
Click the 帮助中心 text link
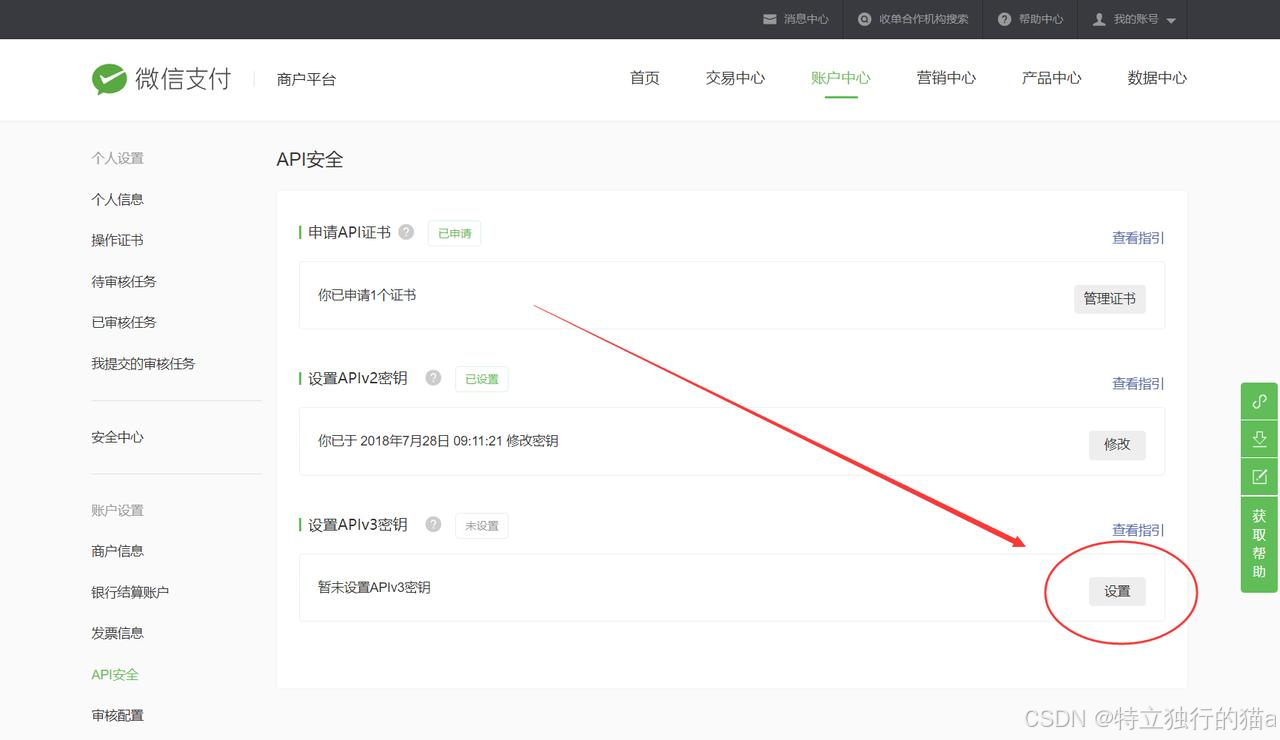(1041, 19)
